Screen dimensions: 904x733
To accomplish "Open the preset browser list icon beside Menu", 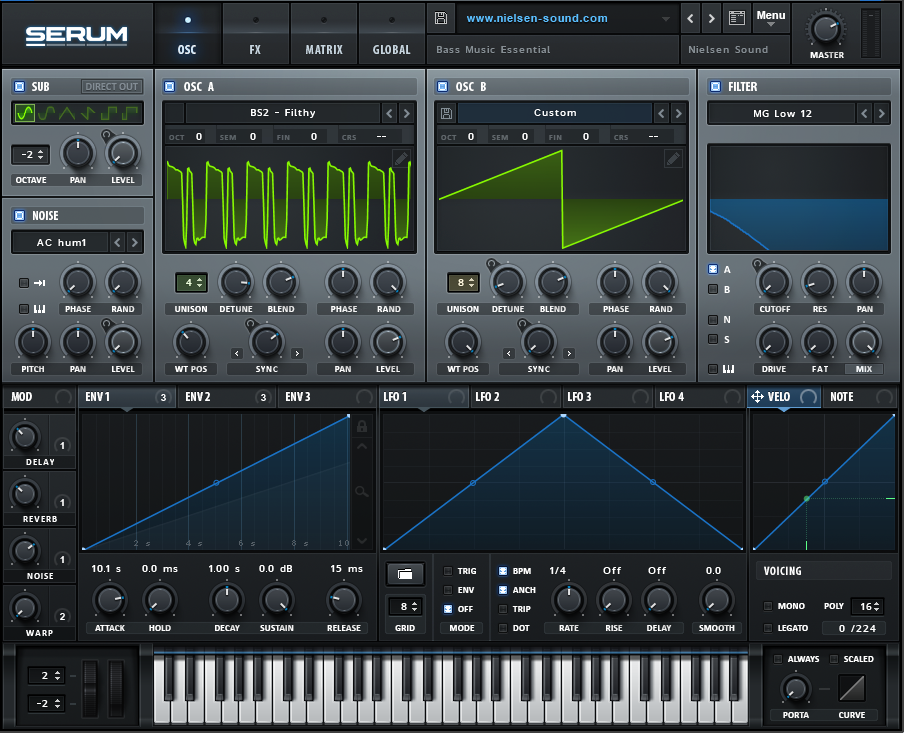I will point(735,17).
